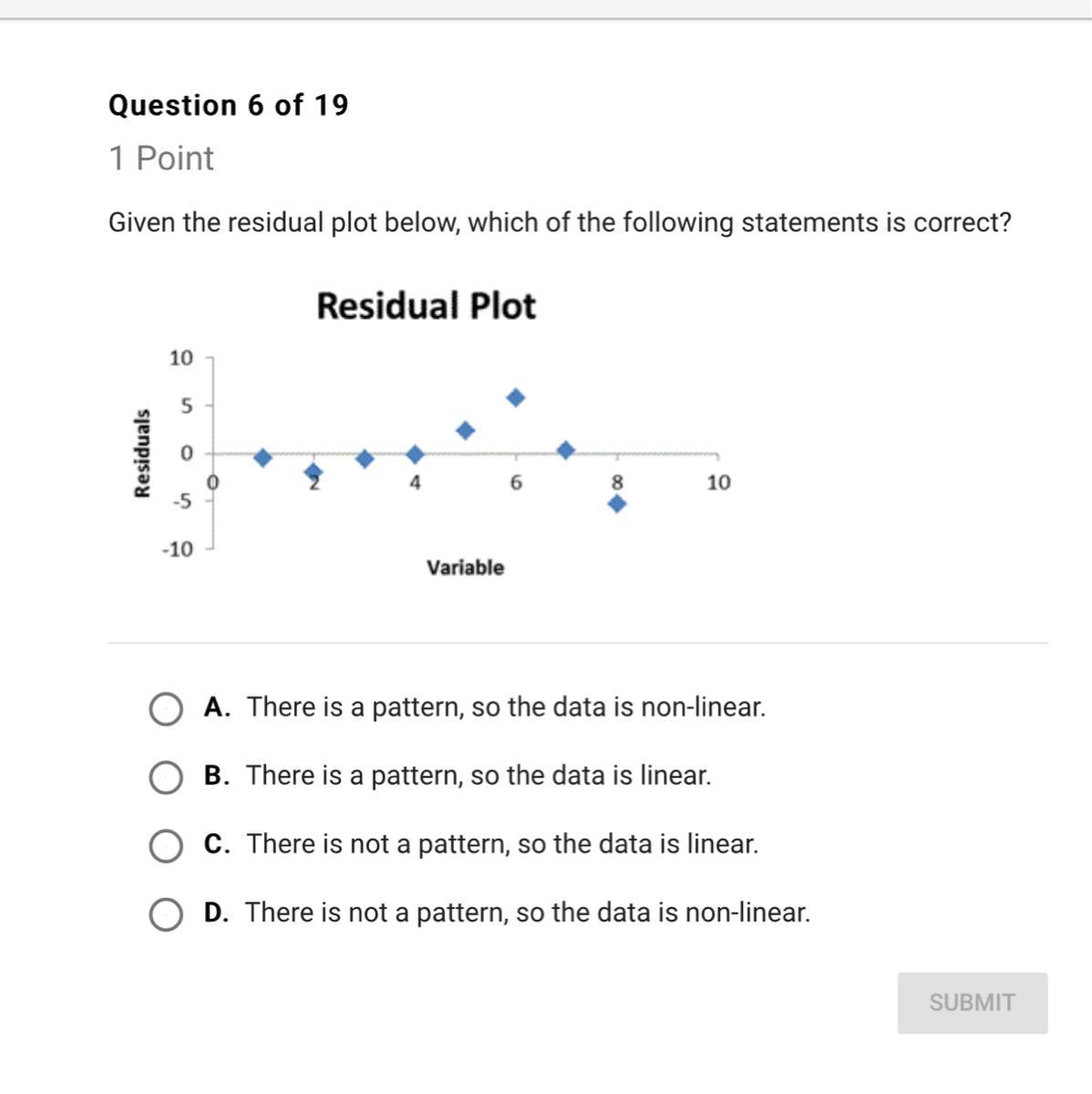Mark option C radio button

[165, 845]
